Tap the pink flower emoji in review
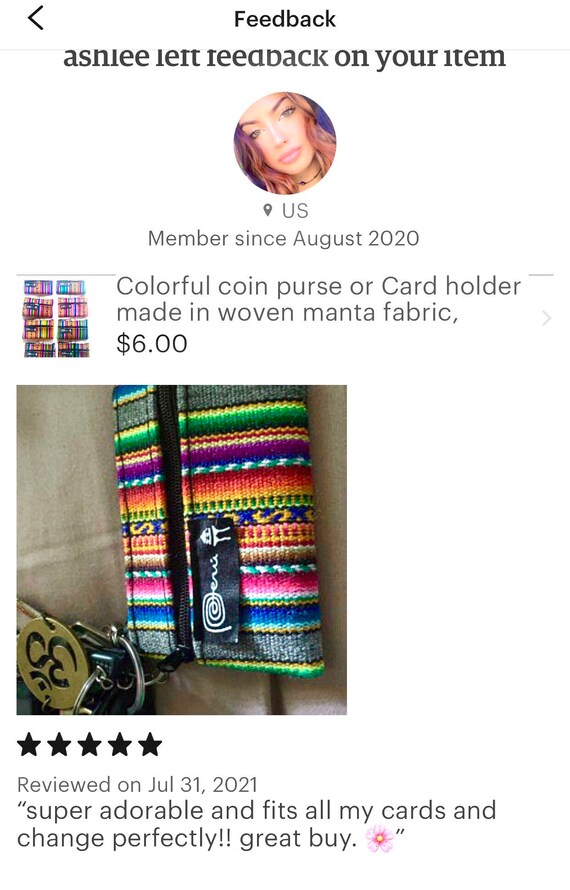Viewport: 570px width, 890px height. click(x=380, y=839)
